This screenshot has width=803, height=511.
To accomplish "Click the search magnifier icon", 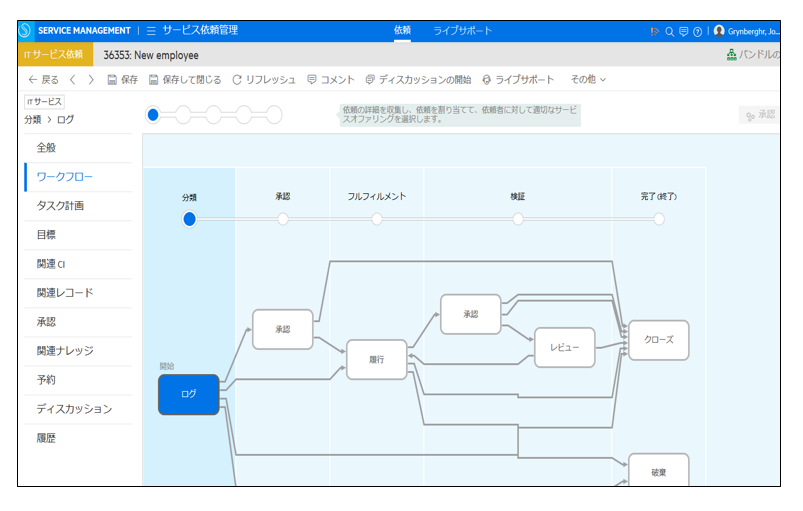I will [670, 31].
